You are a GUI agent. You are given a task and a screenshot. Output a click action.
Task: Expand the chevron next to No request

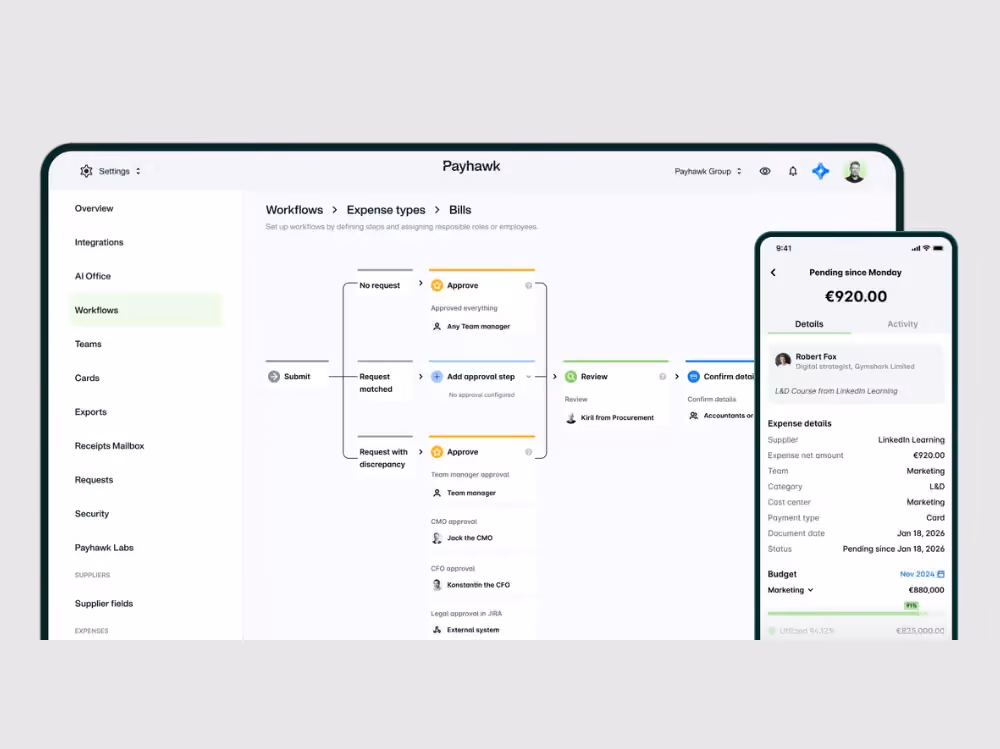[x=420, y=283]
